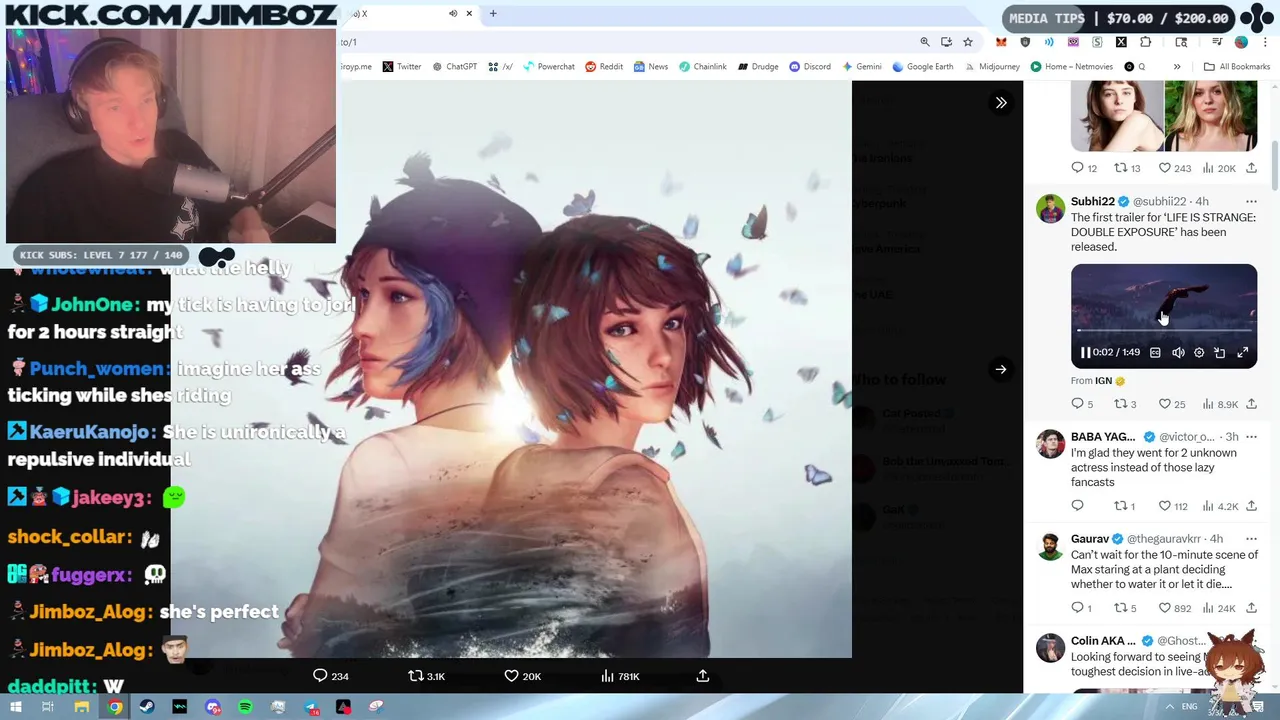Like Subhi22's post with 25 likes
The width and height of the screenshot is (1280, 720).
[1172, 404]
